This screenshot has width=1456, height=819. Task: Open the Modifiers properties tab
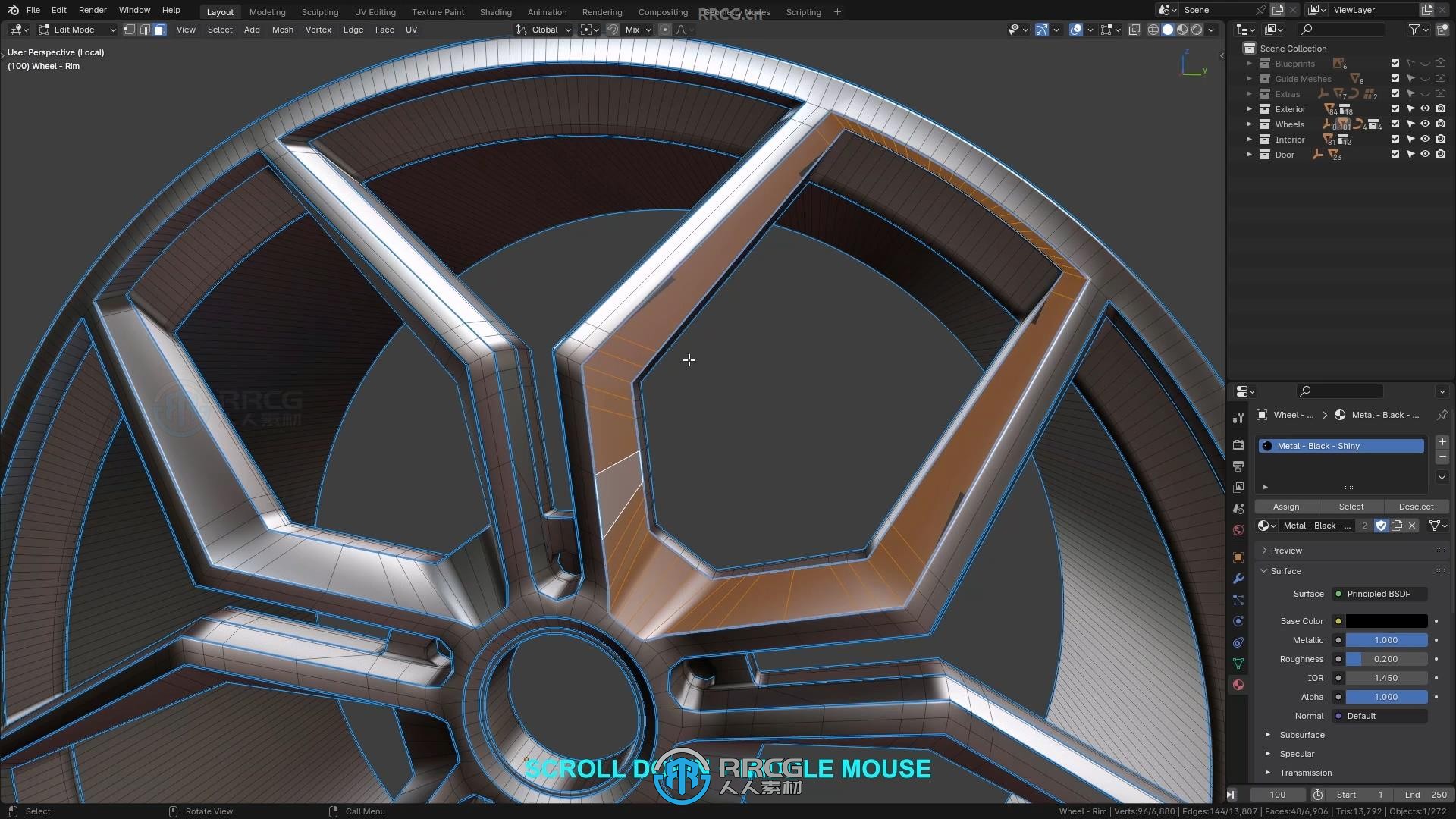1238,579
